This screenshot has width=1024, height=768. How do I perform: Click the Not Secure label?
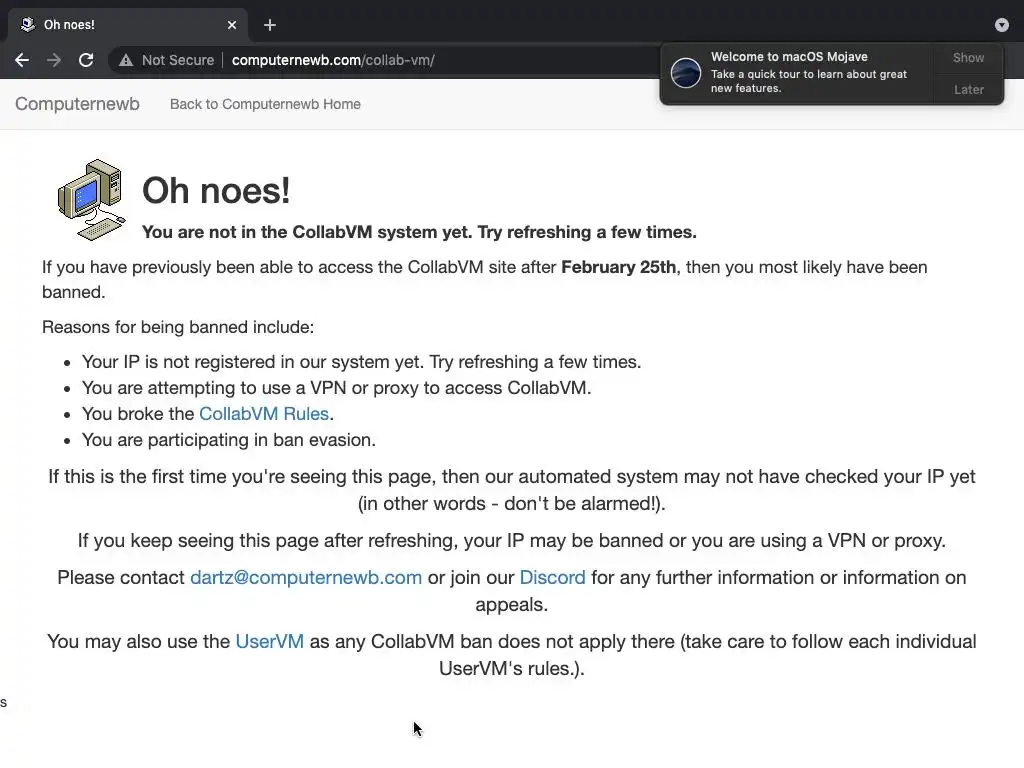pyautogui.click(x=178, y=60)
